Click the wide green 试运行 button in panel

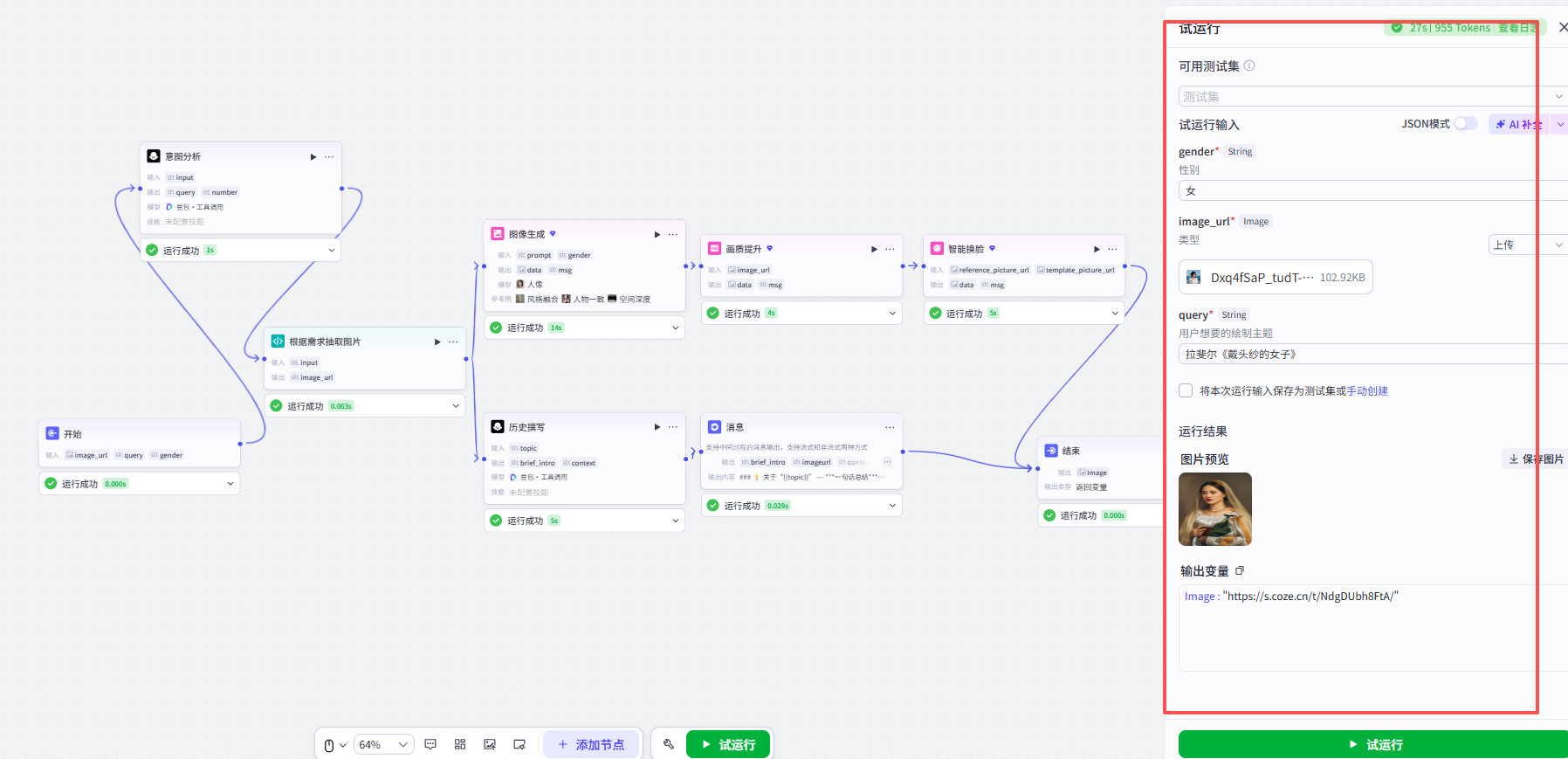tap(1374, 744)
